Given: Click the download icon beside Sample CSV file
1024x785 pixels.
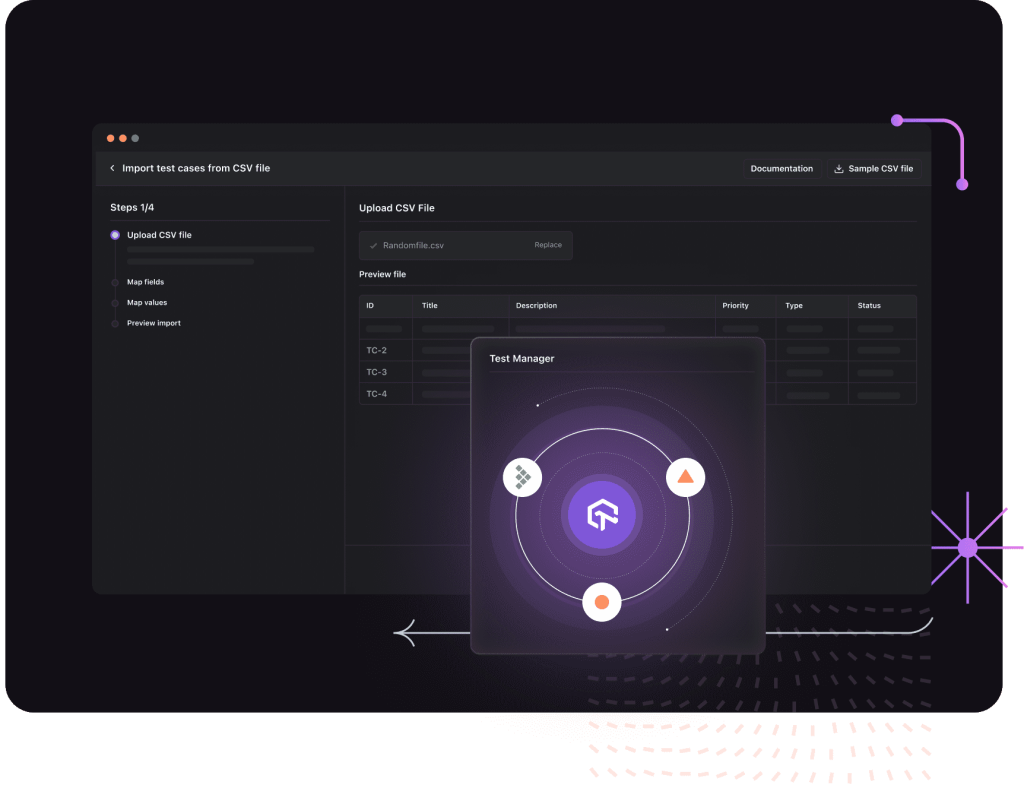Looking at the screenshot, I should click(x=839, y=168).
